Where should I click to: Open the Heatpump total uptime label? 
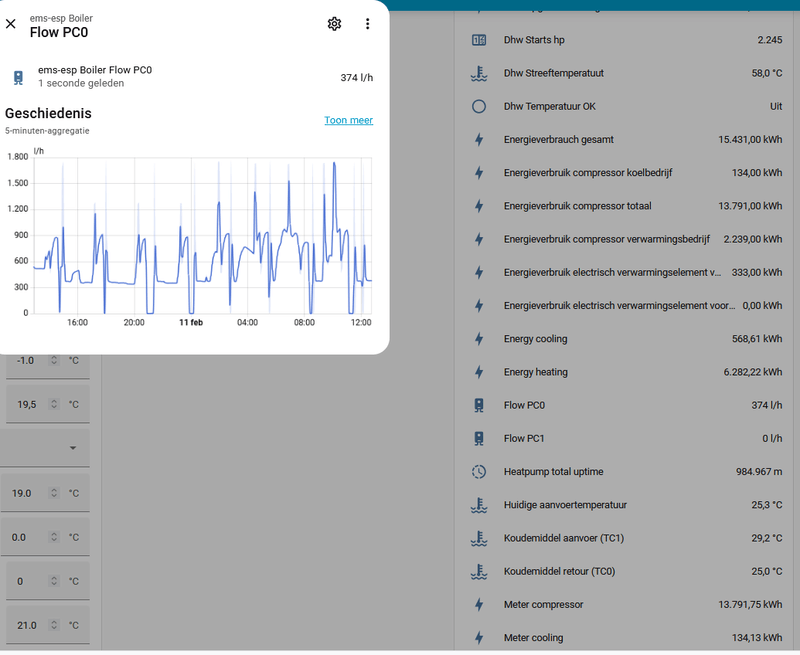click(554, 472)
